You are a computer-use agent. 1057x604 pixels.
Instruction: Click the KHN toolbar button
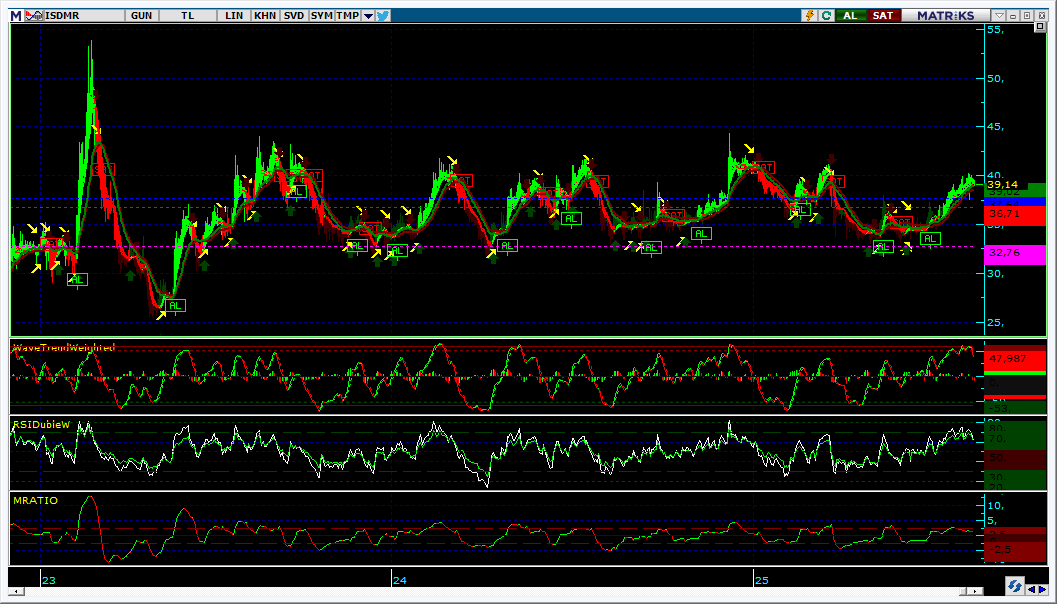click(x=265, y=16)
